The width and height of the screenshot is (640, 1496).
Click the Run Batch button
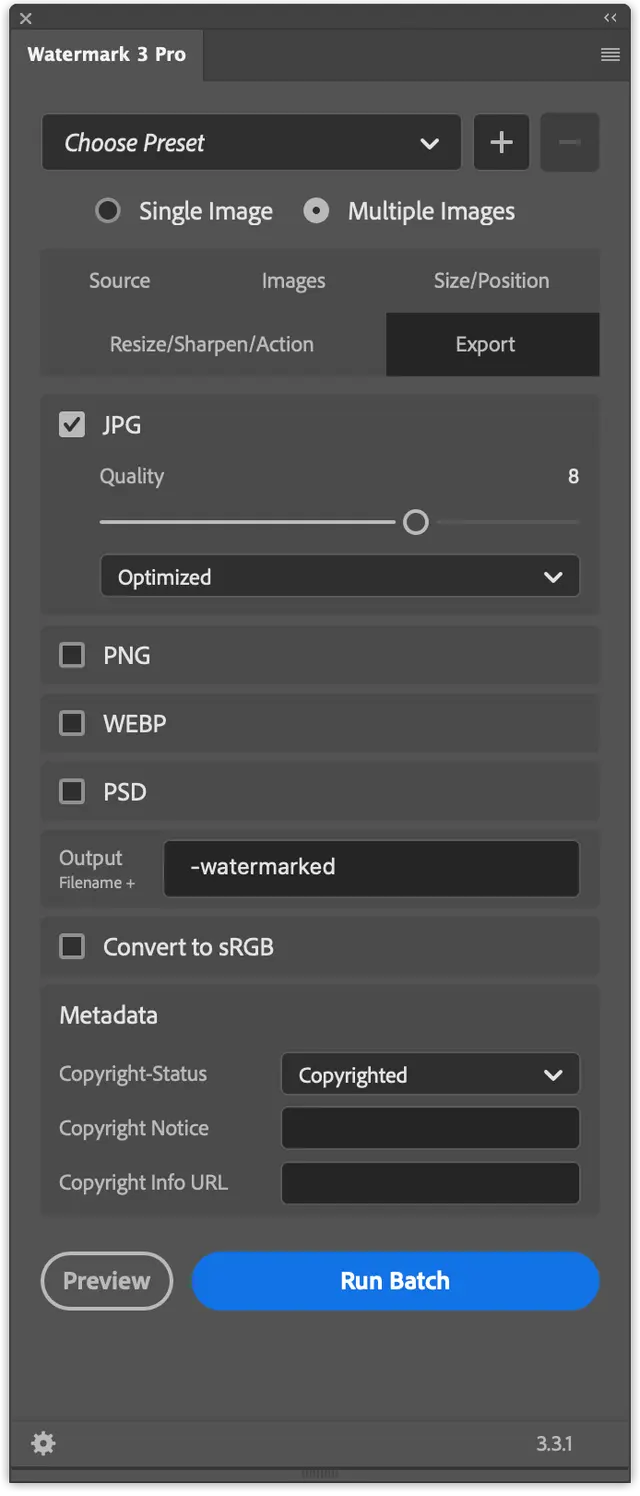pyautogui.click(x=395, y=1281)
